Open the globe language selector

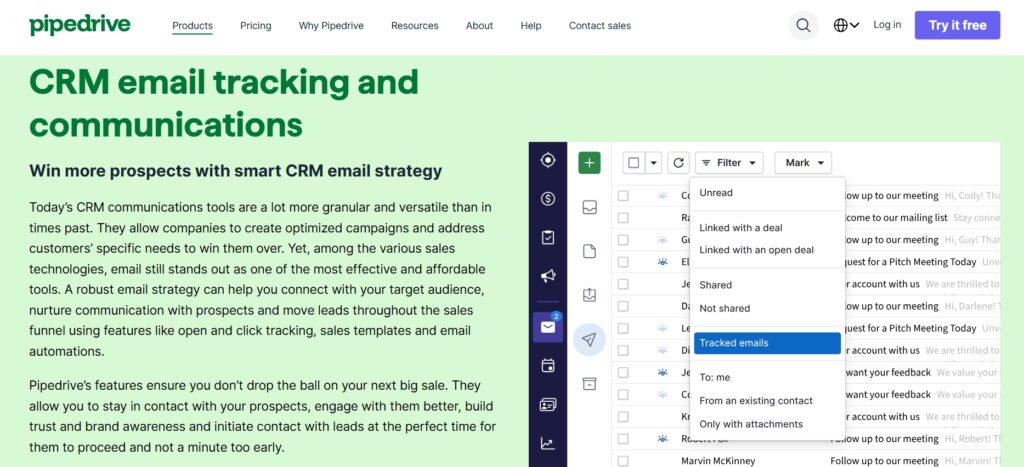pyautogui.click(x=846, y=25)
